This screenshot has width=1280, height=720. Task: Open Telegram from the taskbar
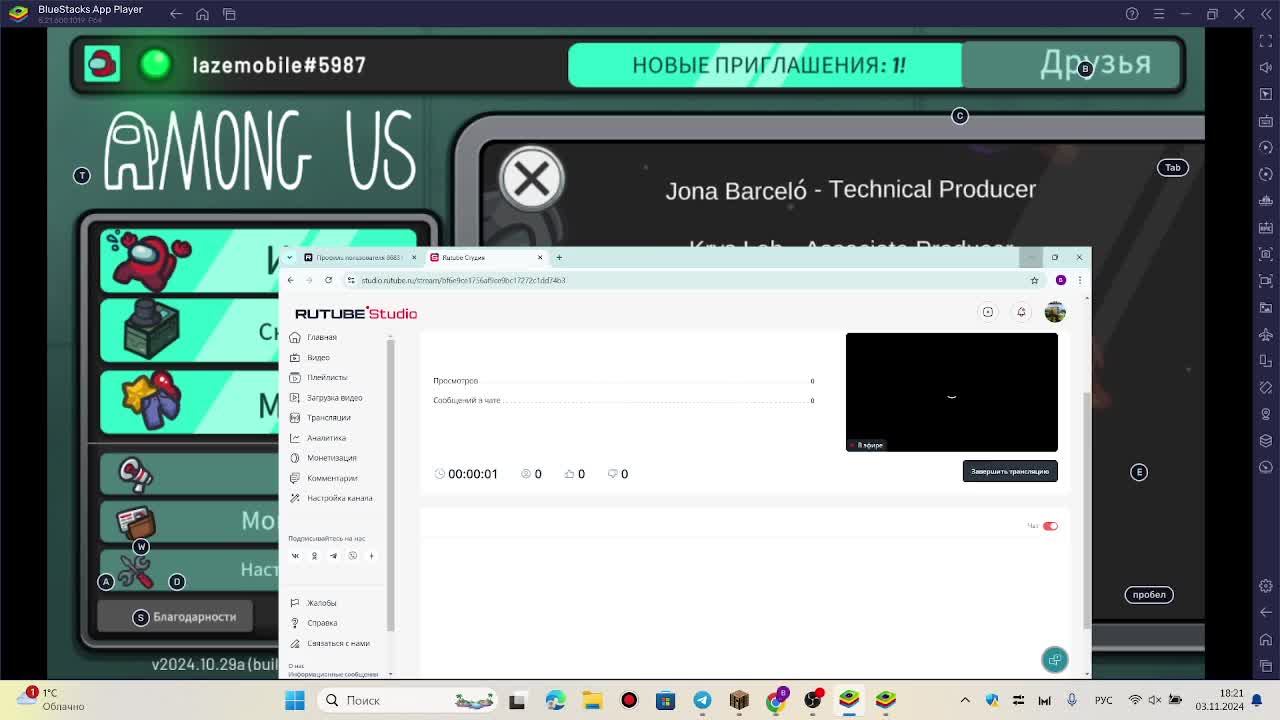tap(702, 700)
